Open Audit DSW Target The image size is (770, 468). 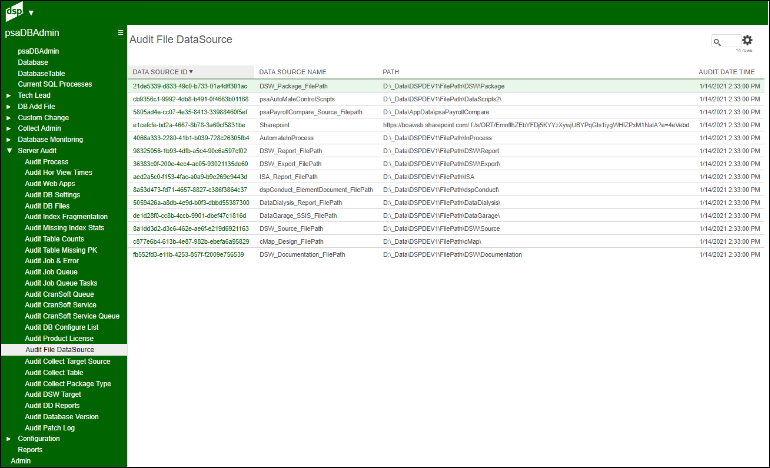[53, 394]
